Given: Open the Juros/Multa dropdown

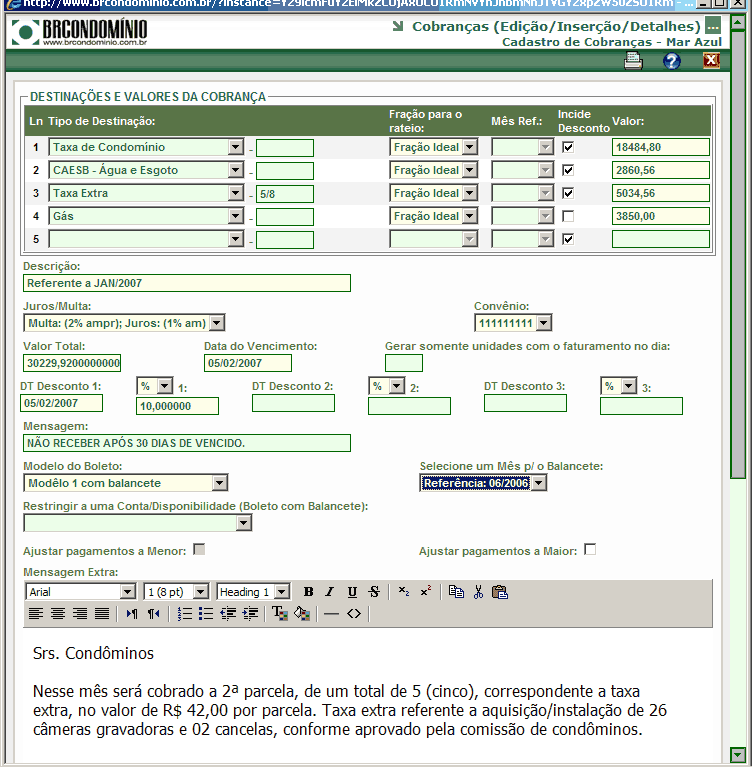Looking at the screenshot, I should tap(217, 323).
